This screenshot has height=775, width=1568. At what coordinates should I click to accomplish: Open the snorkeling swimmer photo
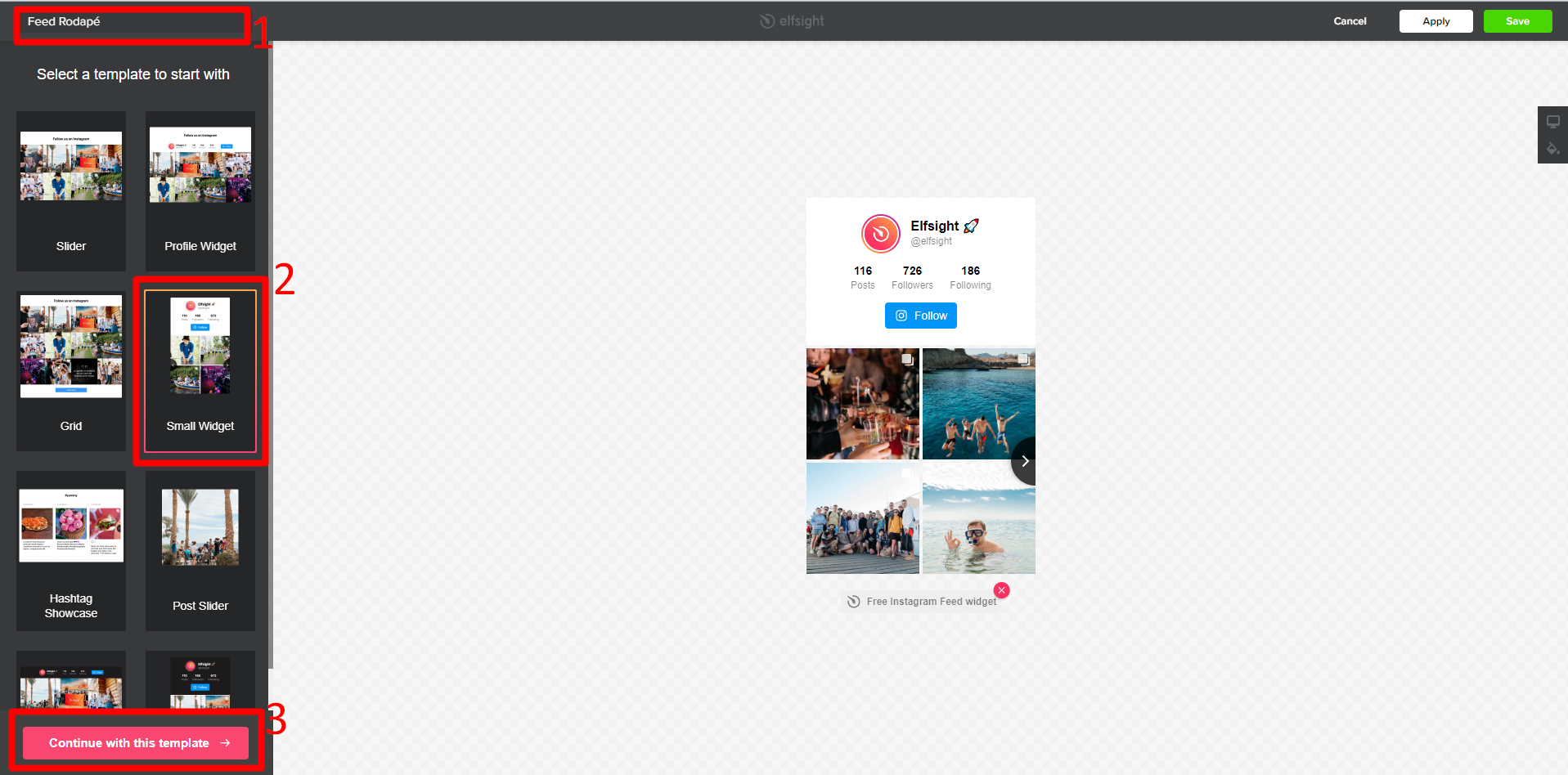[x=978, y=518]
